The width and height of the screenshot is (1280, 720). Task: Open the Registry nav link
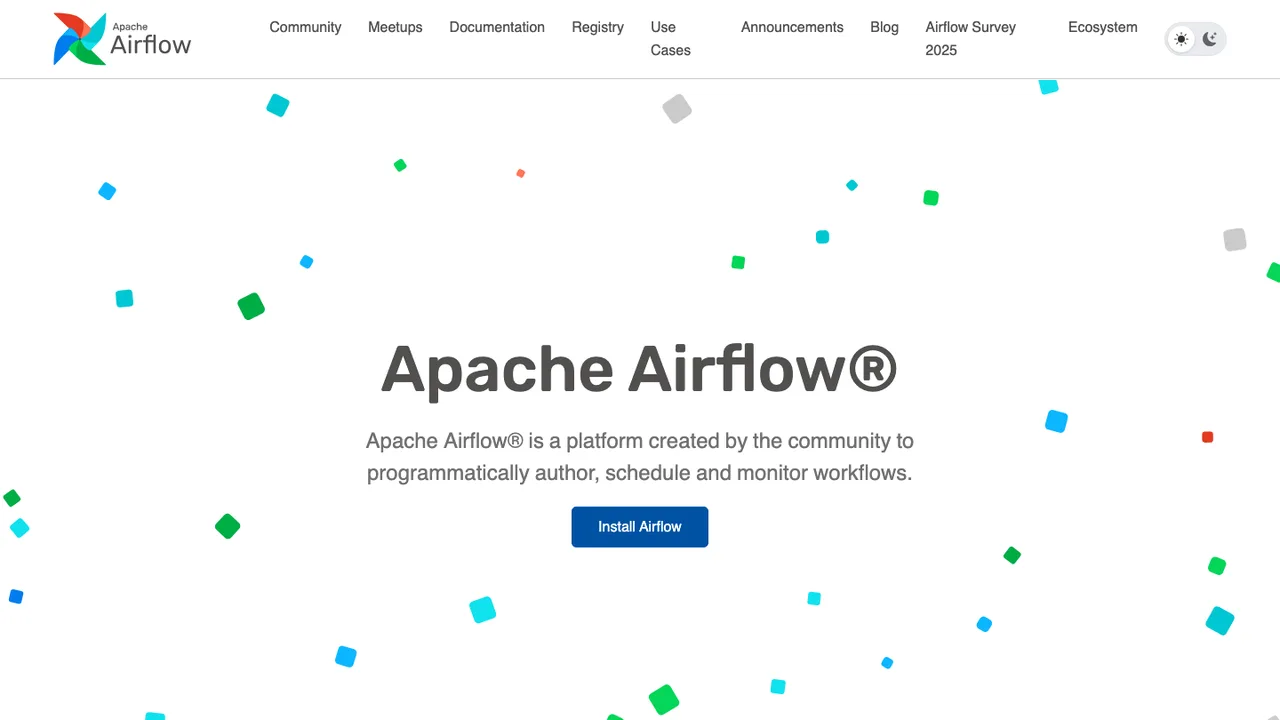click(598, 27)
